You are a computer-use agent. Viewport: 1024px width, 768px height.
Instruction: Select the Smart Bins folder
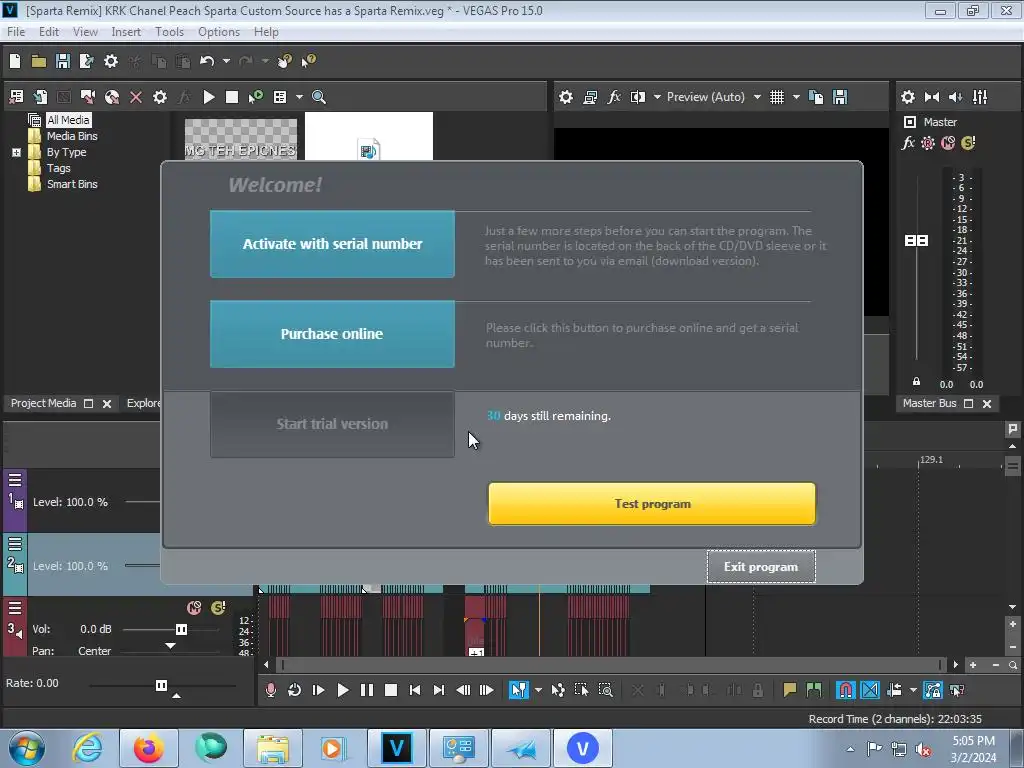pyautogui.click(x=72, y=184)
